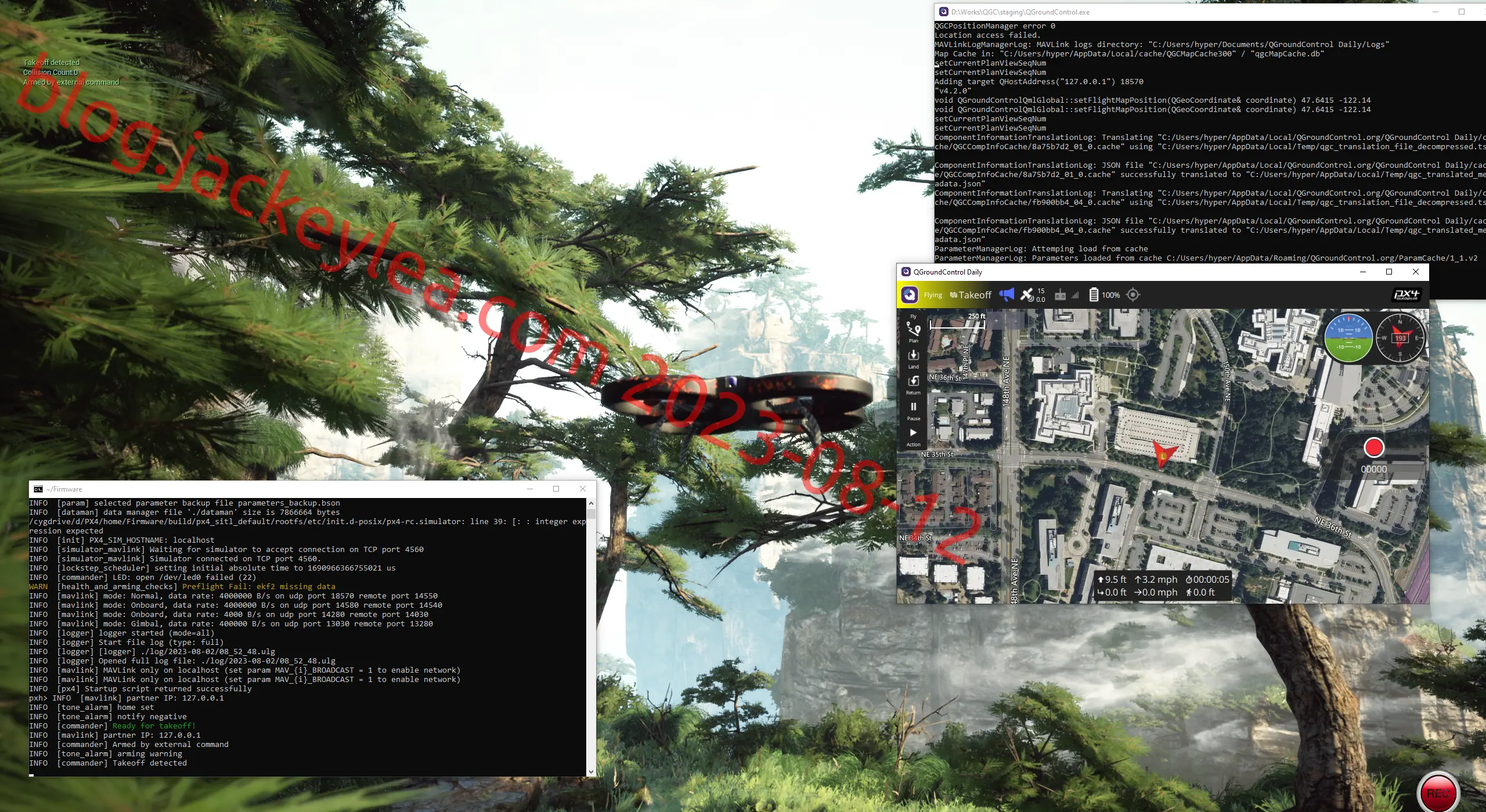Click the Firmware terminal vertical scrollbar
1486x812 pixels.
[591, 637]
